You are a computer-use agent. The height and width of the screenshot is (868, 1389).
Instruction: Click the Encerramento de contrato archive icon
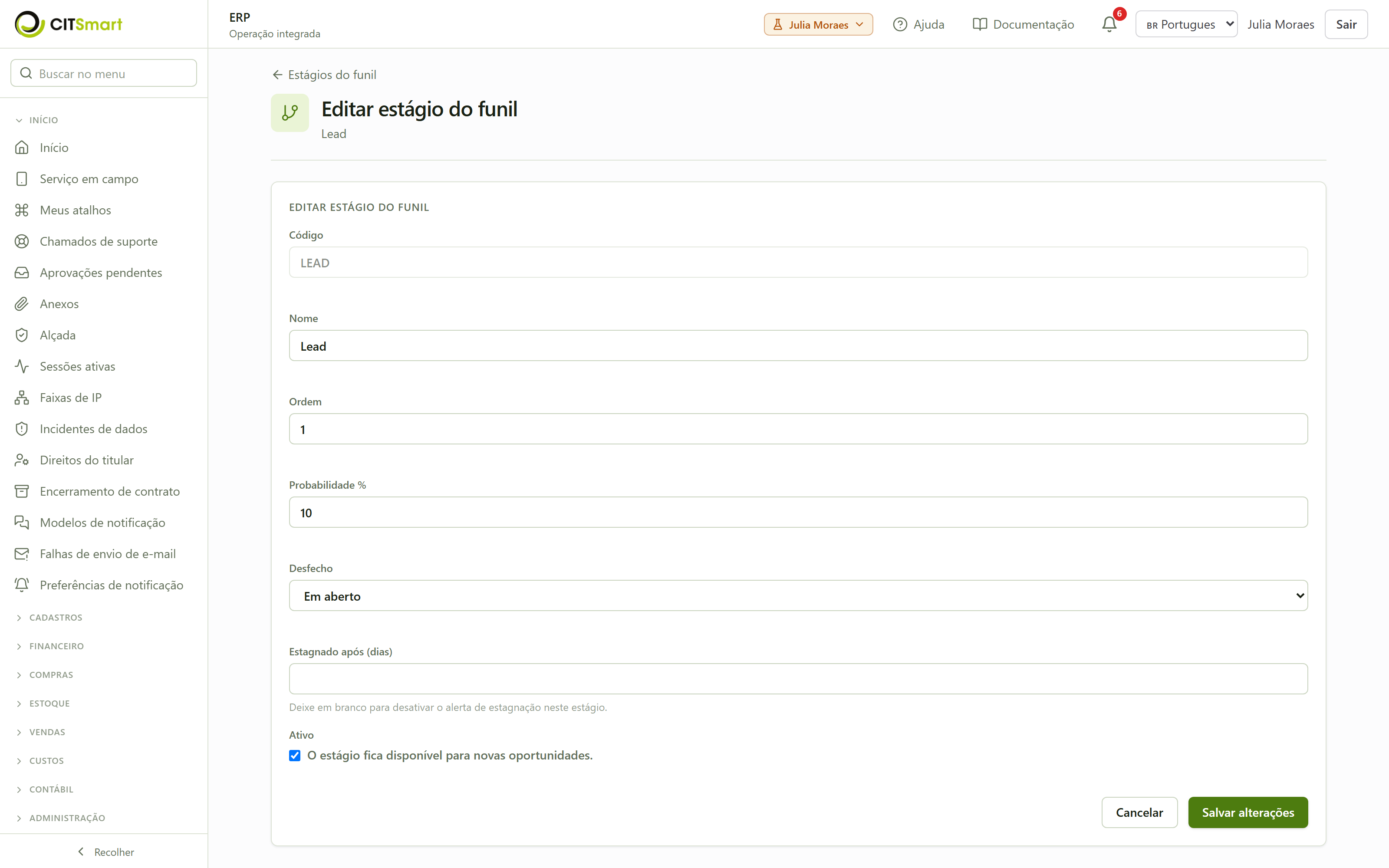click(22, 491)
